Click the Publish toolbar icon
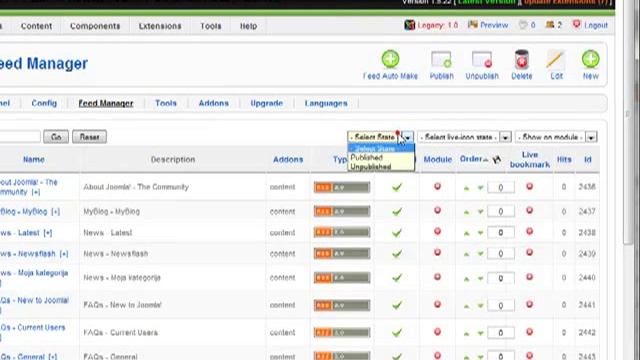 [441, 60]
